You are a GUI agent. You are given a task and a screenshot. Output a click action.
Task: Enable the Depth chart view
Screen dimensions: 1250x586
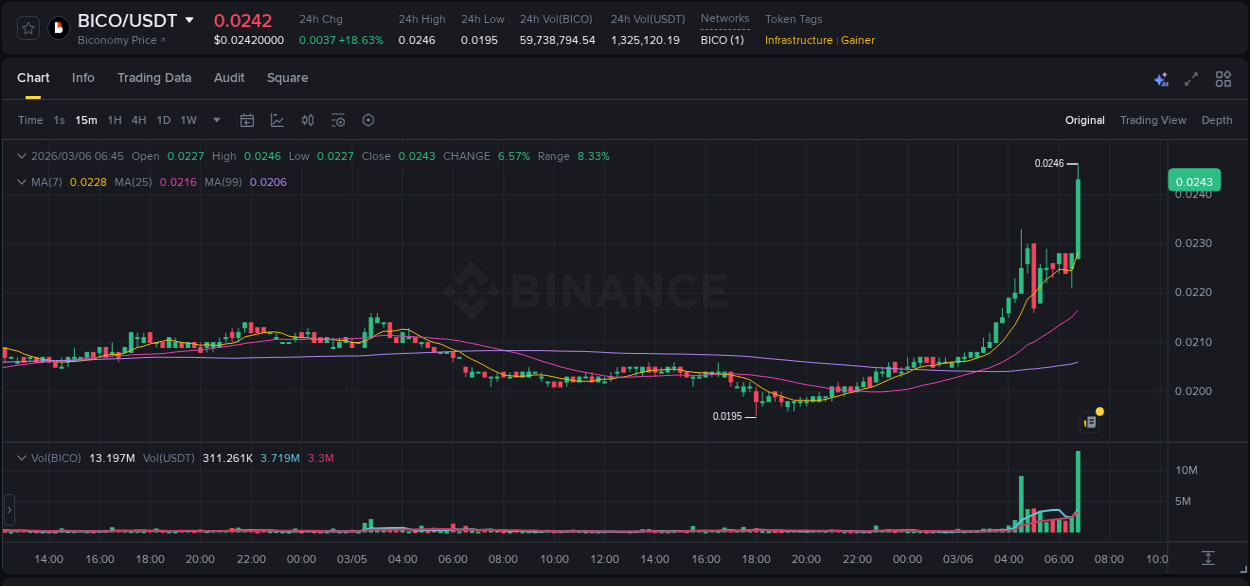[1217, 120]
